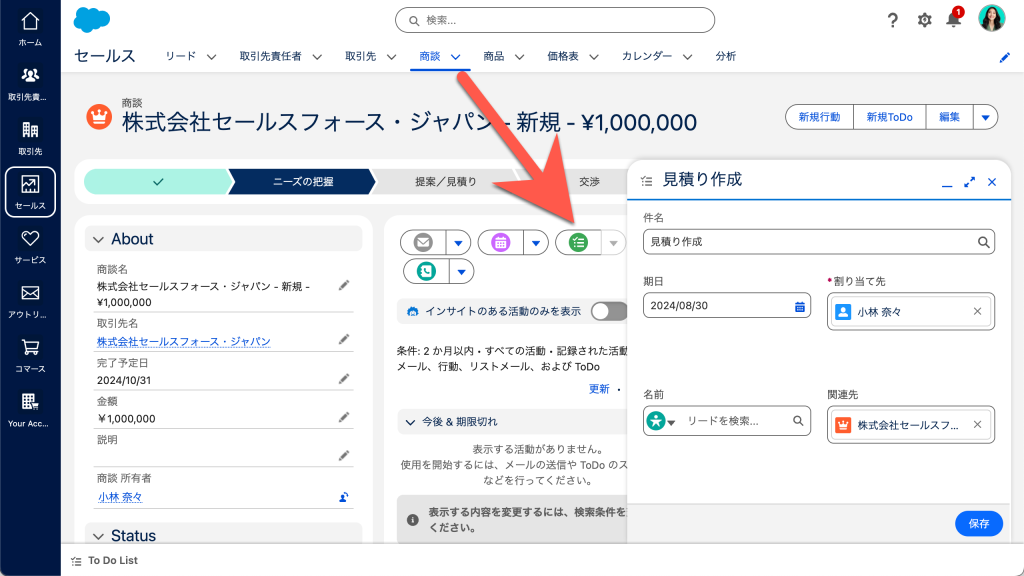
Task: Open the help question mark icon
Action: [892, 20]
